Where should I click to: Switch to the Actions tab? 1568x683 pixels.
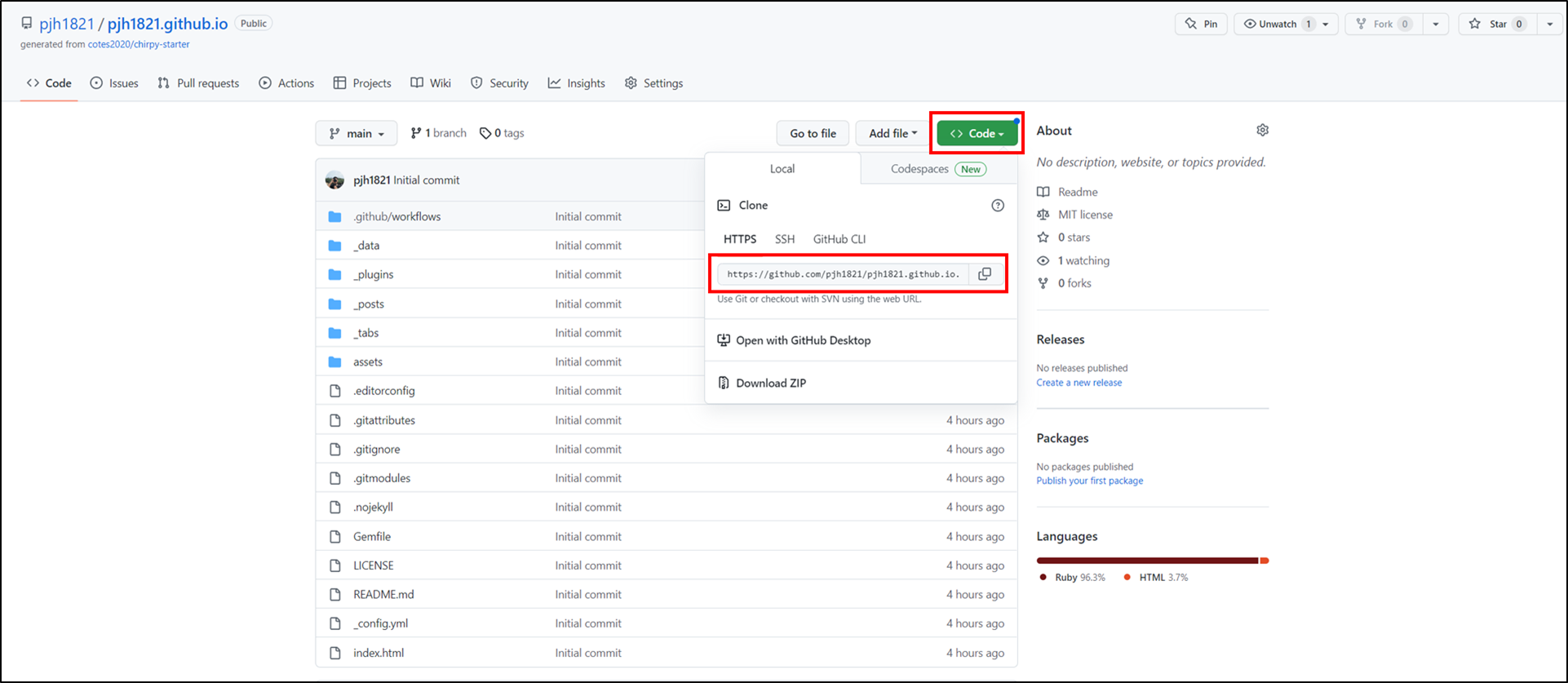(286, 83)
